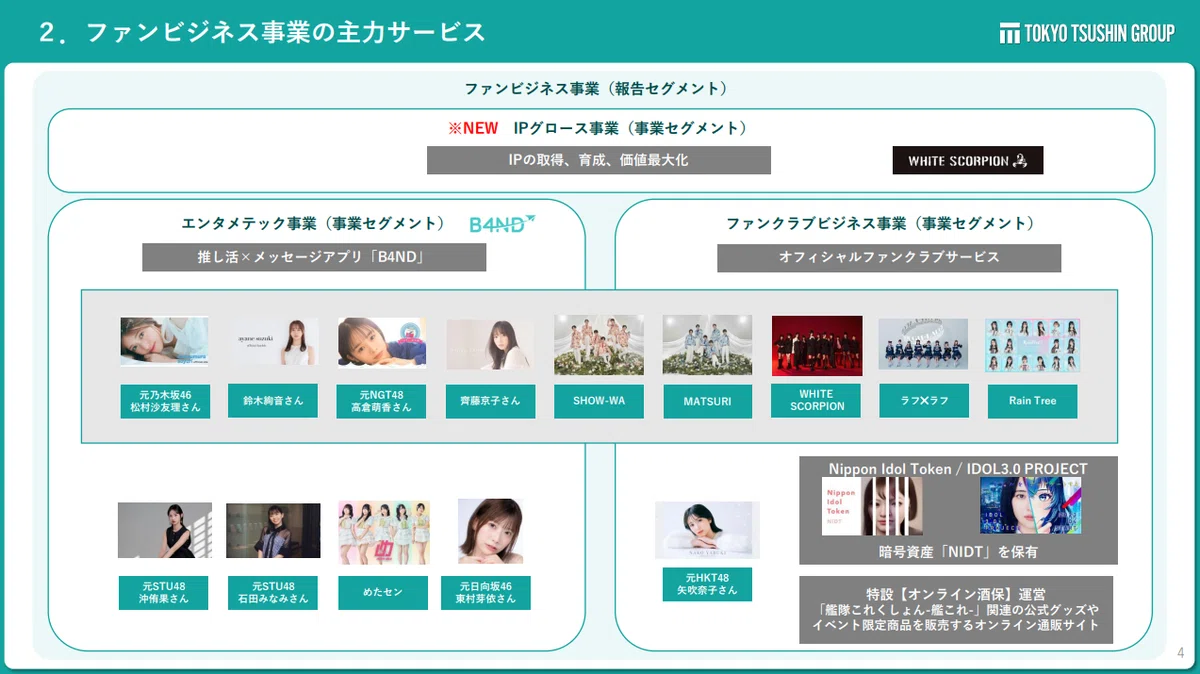This screenshot has width=1200, height=674.
Task: Select the 元乃木坂46 松村沙友理さん label
Action: (x=165, y=401)
